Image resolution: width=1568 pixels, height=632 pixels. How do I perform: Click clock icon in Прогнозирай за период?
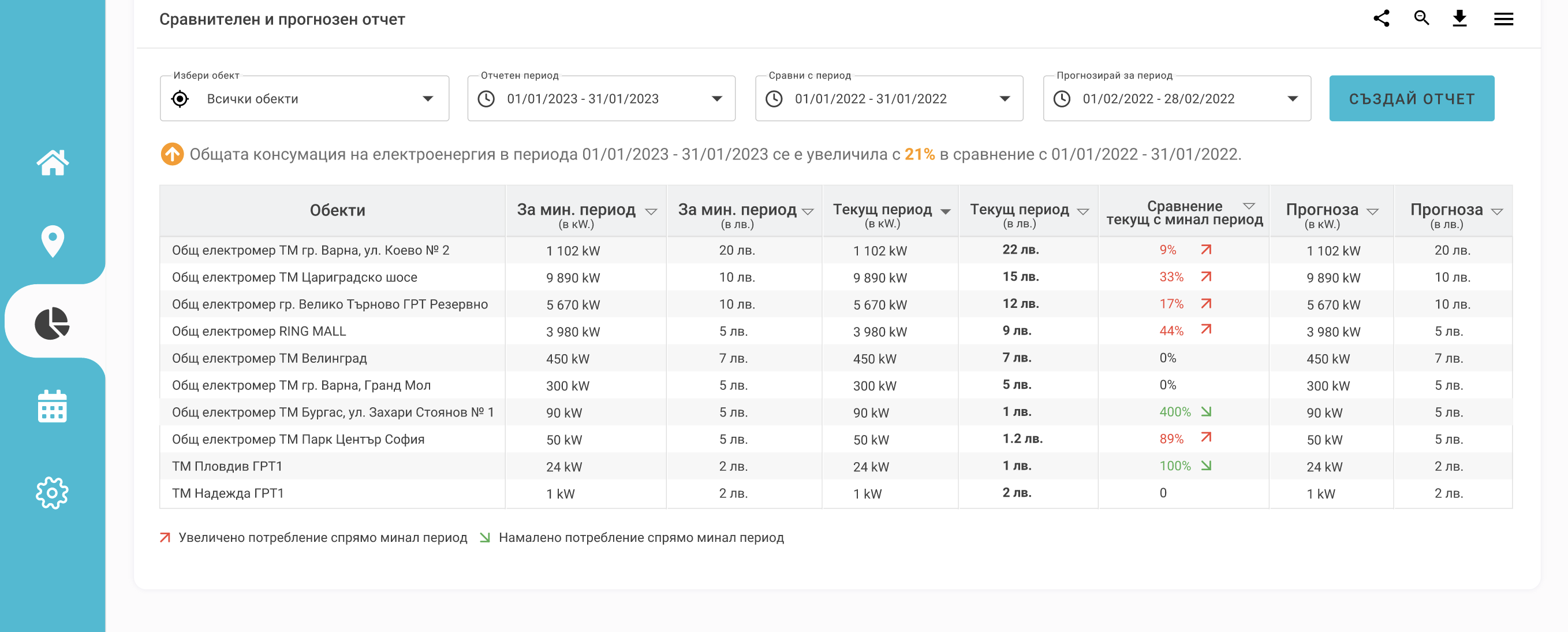(x=1062, y=99)
